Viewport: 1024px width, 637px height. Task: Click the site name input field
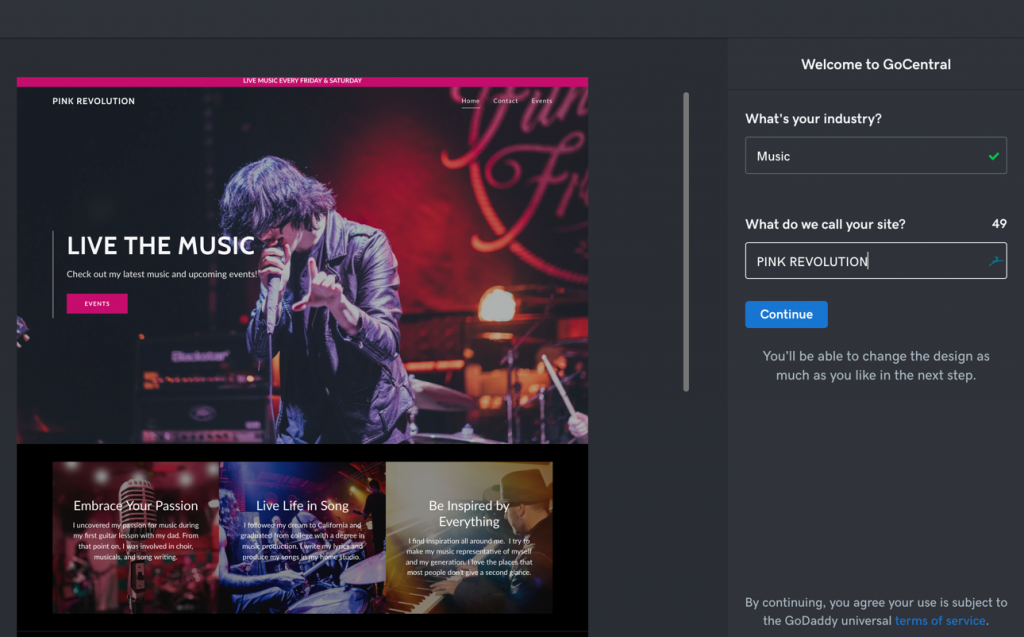coord(860,261)
